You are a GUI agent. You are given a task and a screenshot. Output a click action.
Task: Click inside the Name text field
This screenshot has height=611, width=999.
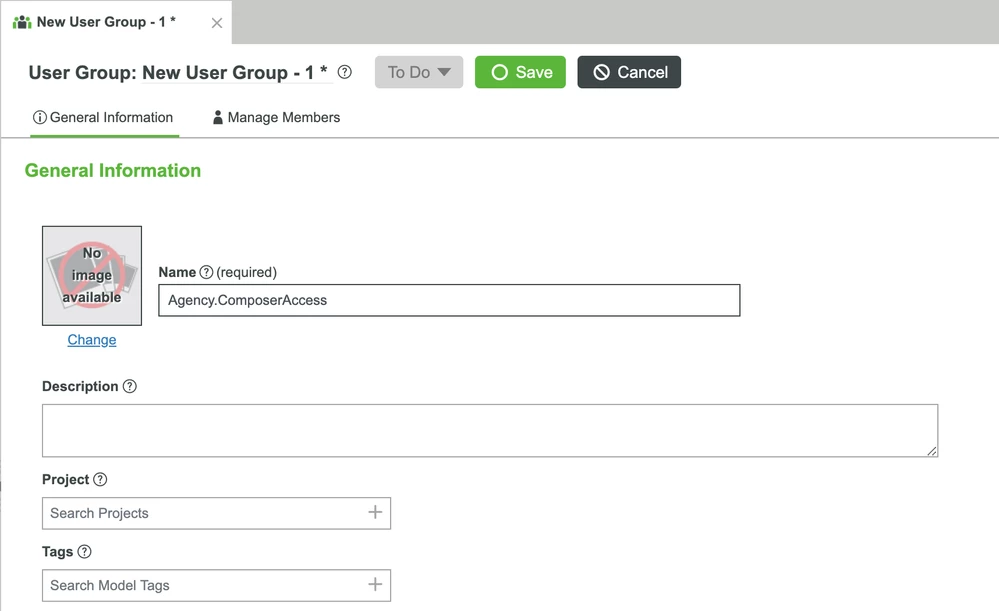448,300
